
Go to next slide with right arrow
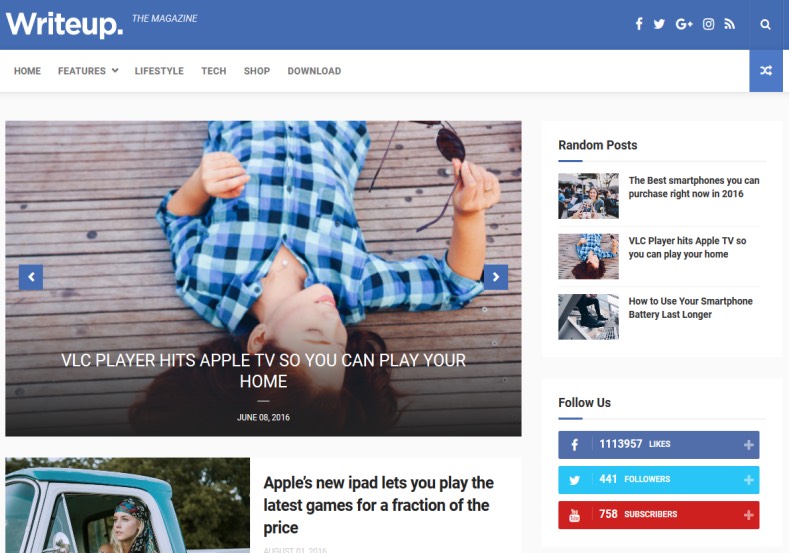[x=496, y=277]
